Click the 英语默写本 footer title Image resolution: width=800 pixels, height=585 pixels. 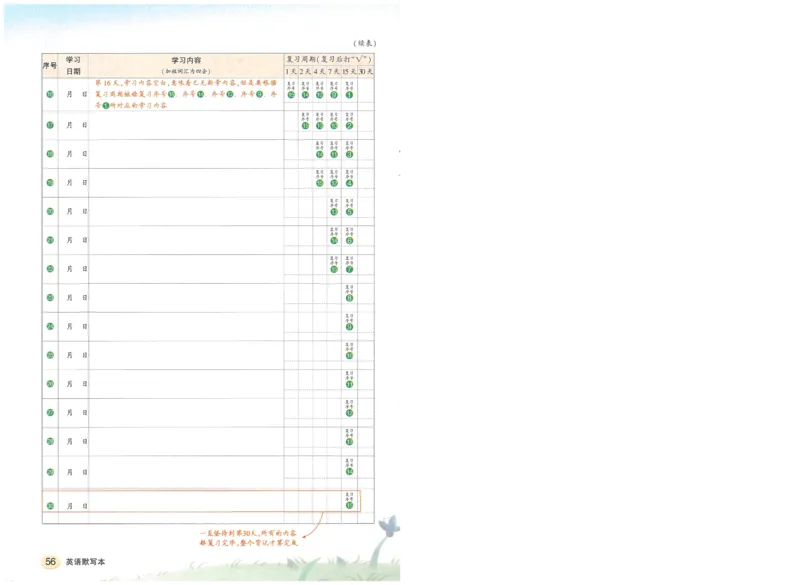coord(86,562)
